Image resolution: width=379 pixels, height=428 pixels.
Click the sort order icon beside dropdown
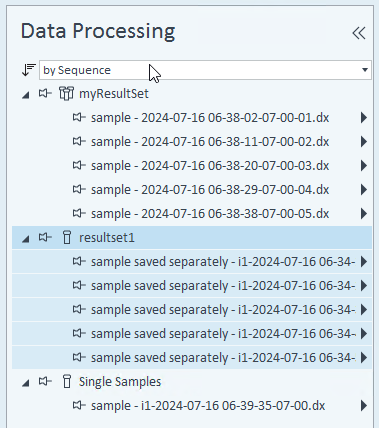coord(29,70)
